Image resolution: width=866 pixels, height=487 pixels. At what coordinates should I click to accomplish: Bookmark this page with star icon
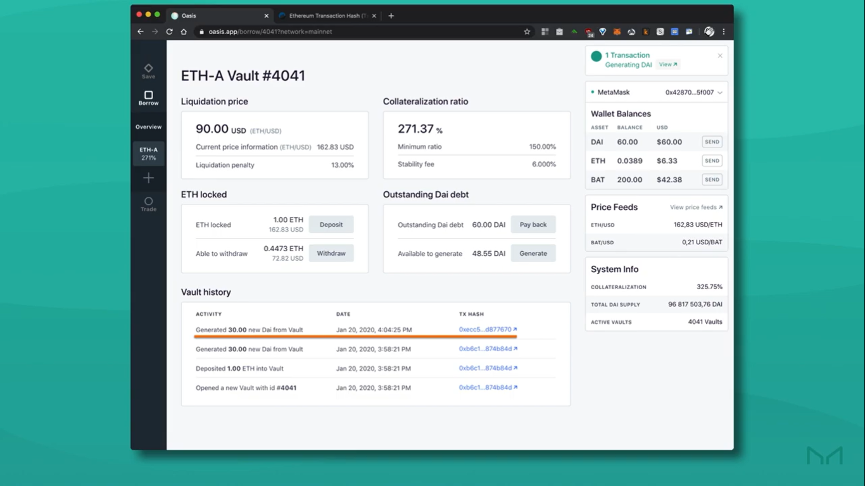(527, 31)
